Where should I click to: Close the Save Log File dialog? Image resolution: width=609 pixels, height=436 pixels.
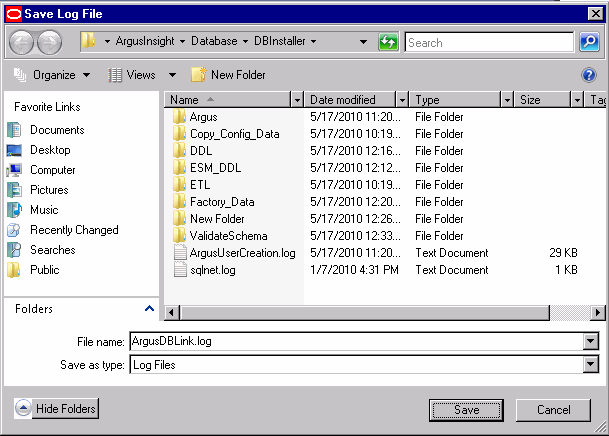click(595, 14)
